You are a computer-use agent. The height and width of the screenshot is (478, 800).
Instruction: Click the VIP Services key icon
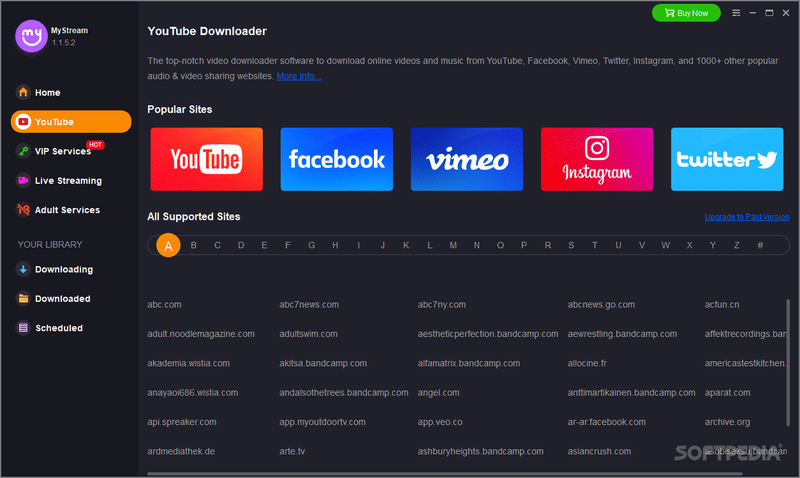tap(23, 151)
